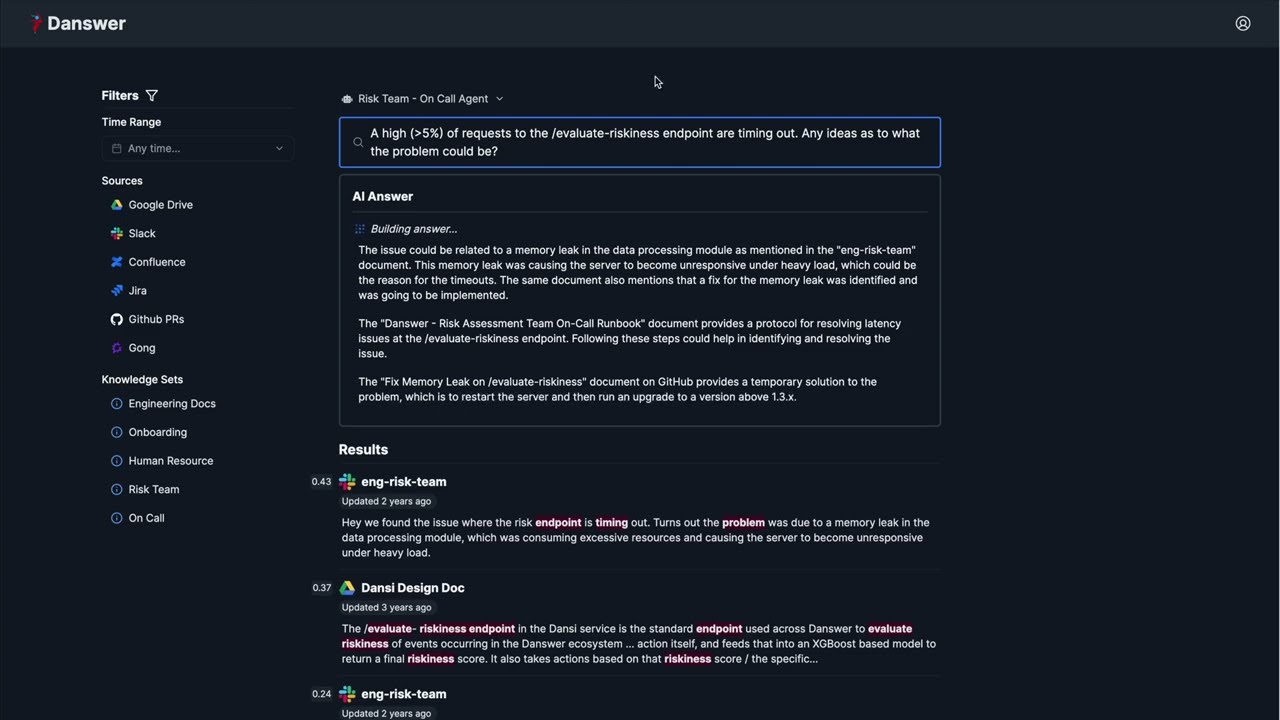The height and width of the screenshot is (720, 1280).
Task: Click the search query input field
Action: click(x=640, y=142)
